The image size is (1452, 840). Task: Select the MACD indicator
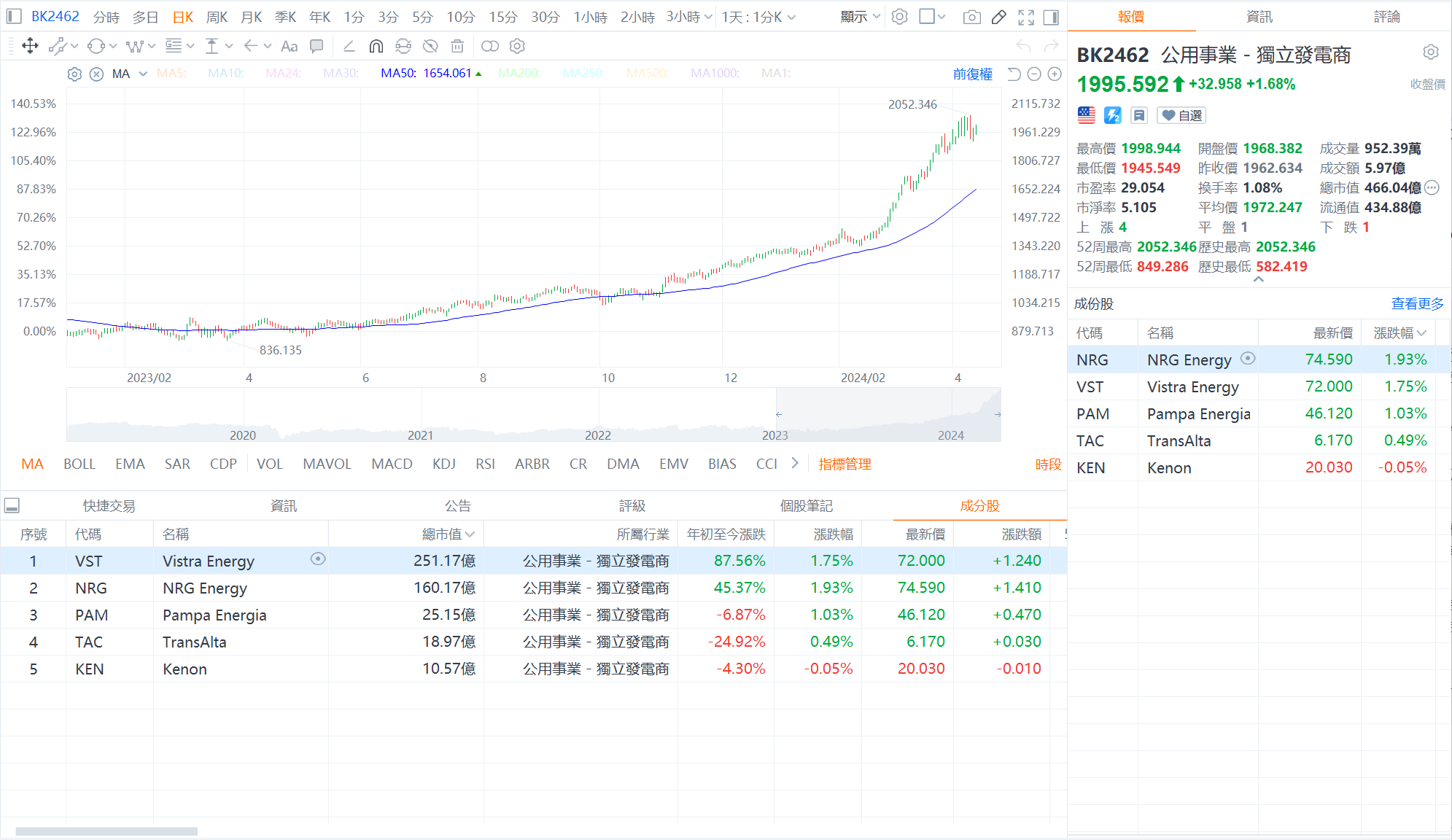tap(392, 464)
